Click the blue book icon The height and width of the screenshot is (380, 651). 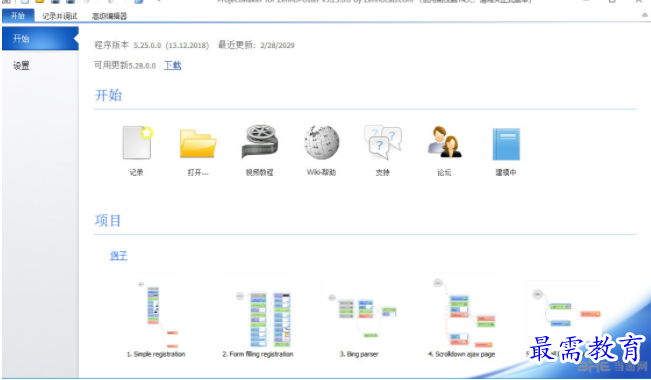click(x=506, y=144)
